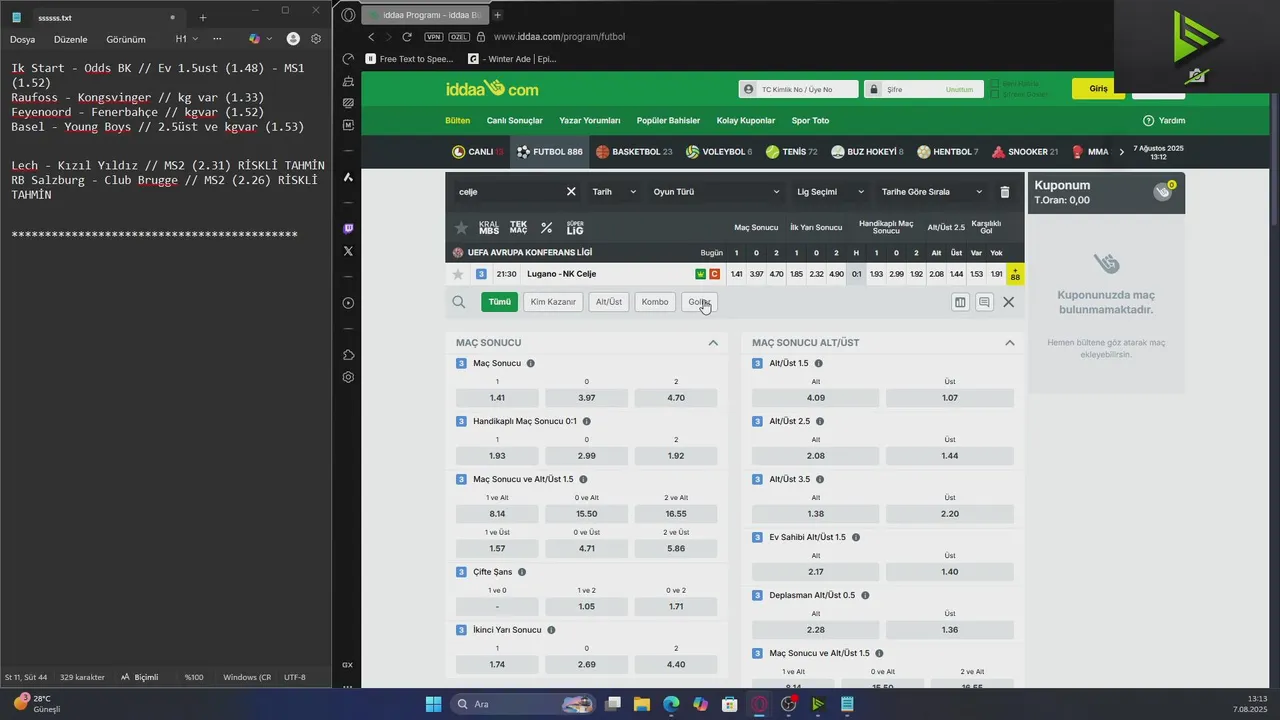Select the Tenis 72 sport tab
1280x720 pixels.
pyautogui.click(x=792, y=152)
